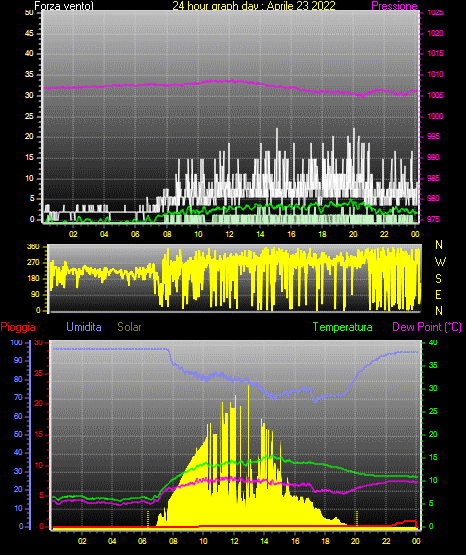Click the 08 hour tick on bottom graph
Image resolution: width=466 pixels, height=555 pixels.
click(x=173, y=541)
